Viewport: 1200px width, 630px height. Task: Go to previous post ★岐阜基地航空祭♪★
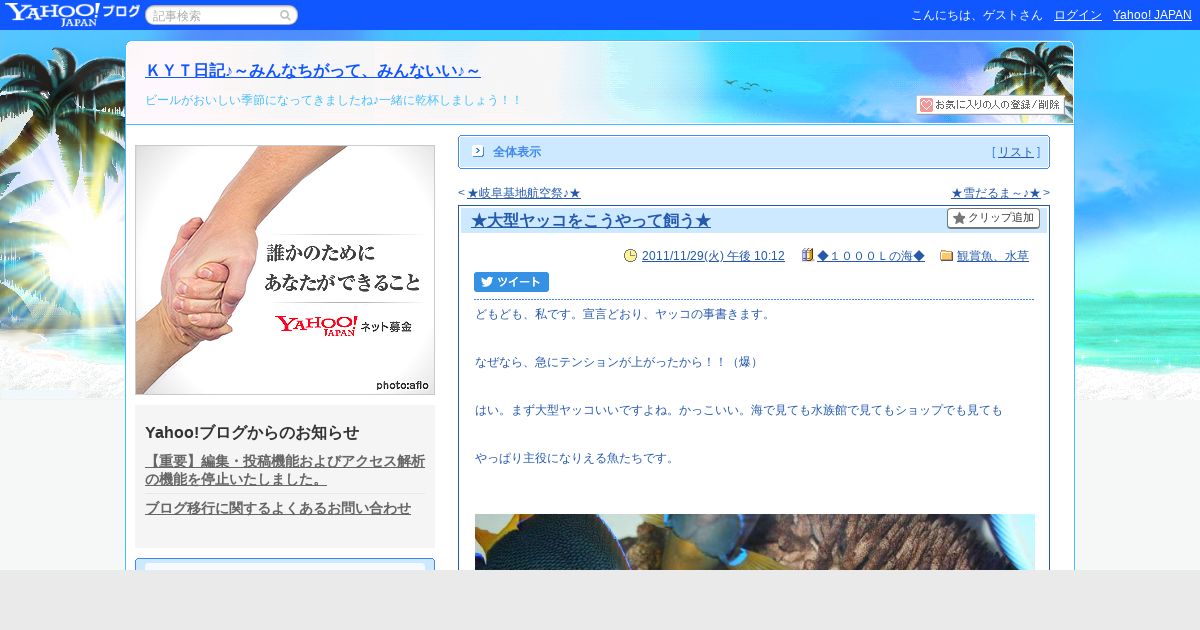[x=524, y=193]
